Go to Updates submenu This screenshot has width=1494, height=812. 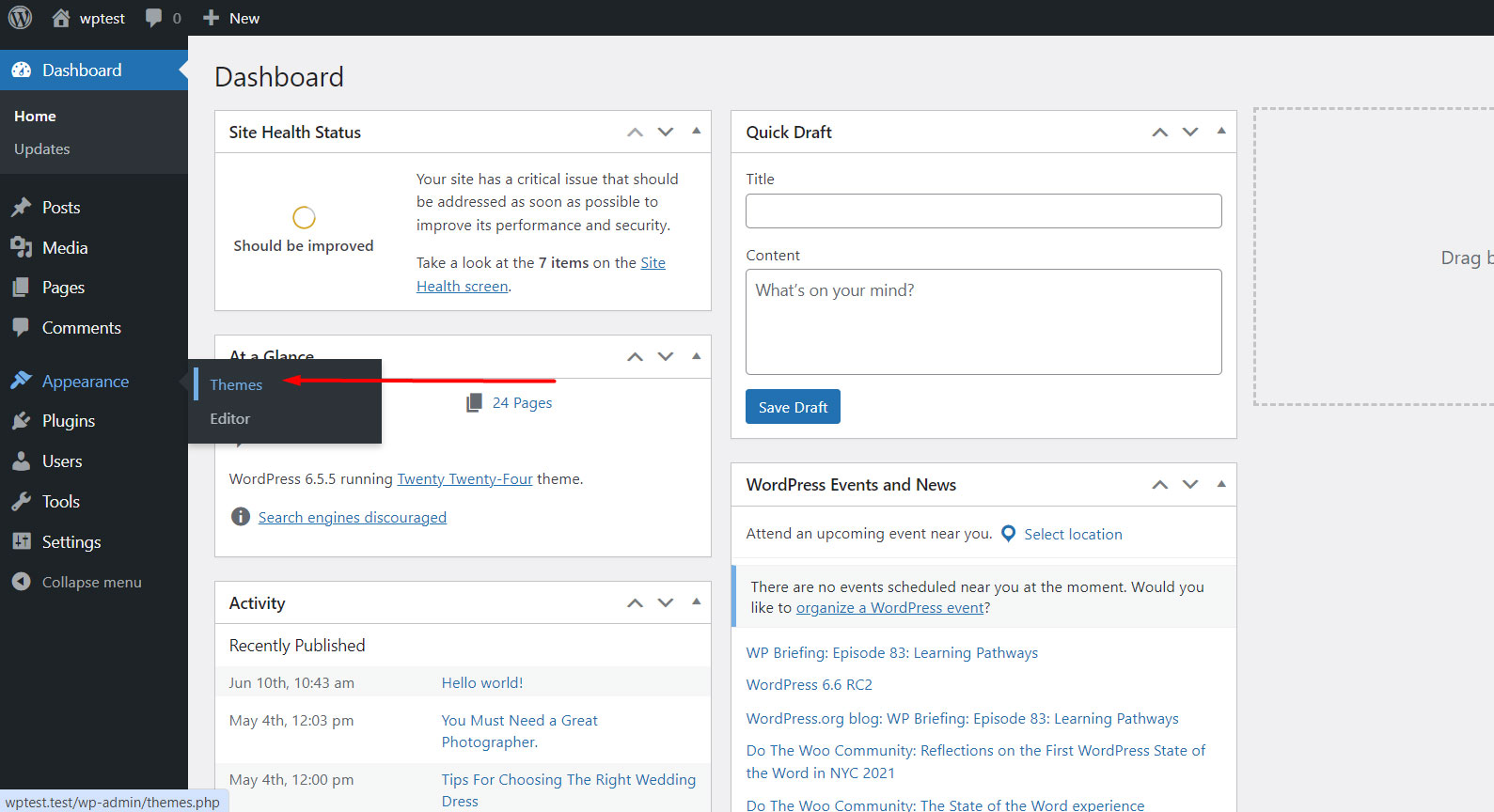(42, 148)
